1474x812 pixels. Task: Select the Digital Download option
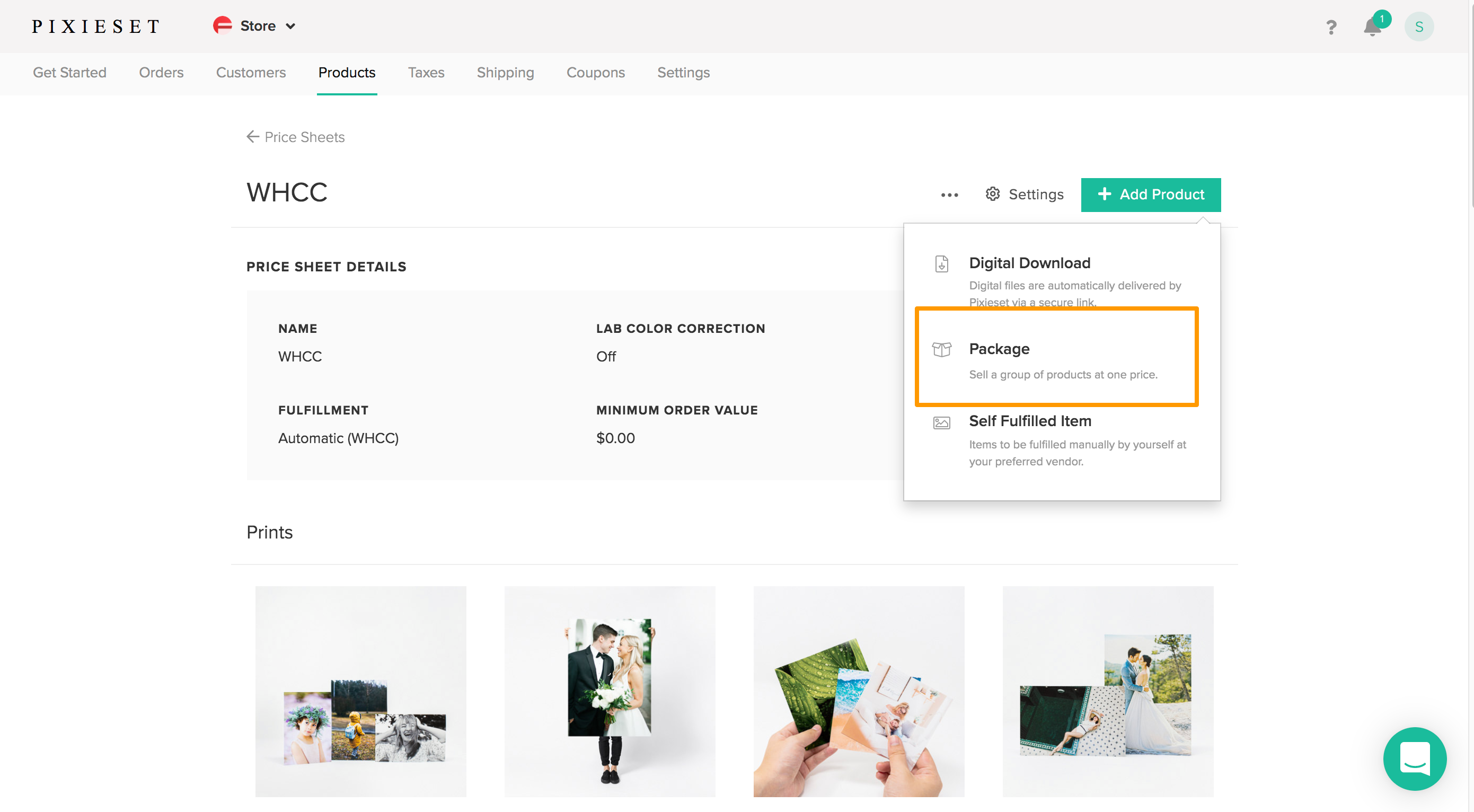tap(1029, 263)
